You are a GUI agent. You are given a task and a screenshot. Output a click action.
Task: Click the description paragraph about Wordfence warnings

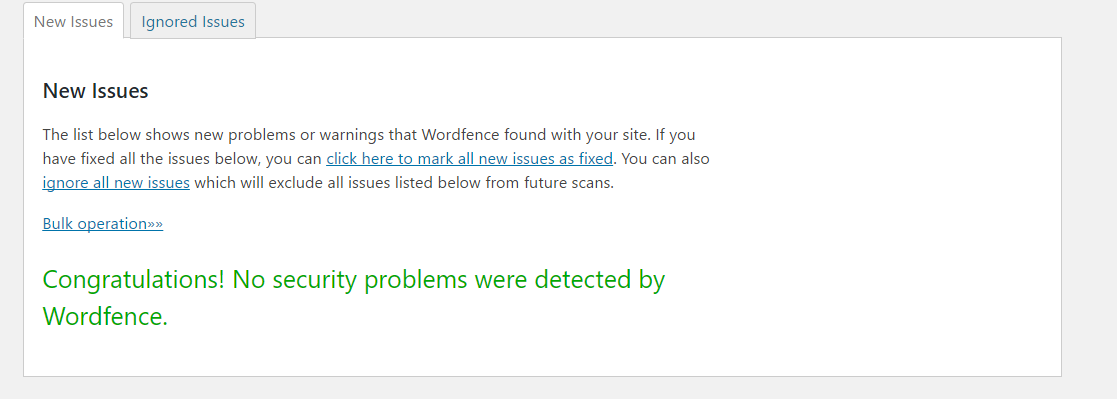tap(376, 158)
